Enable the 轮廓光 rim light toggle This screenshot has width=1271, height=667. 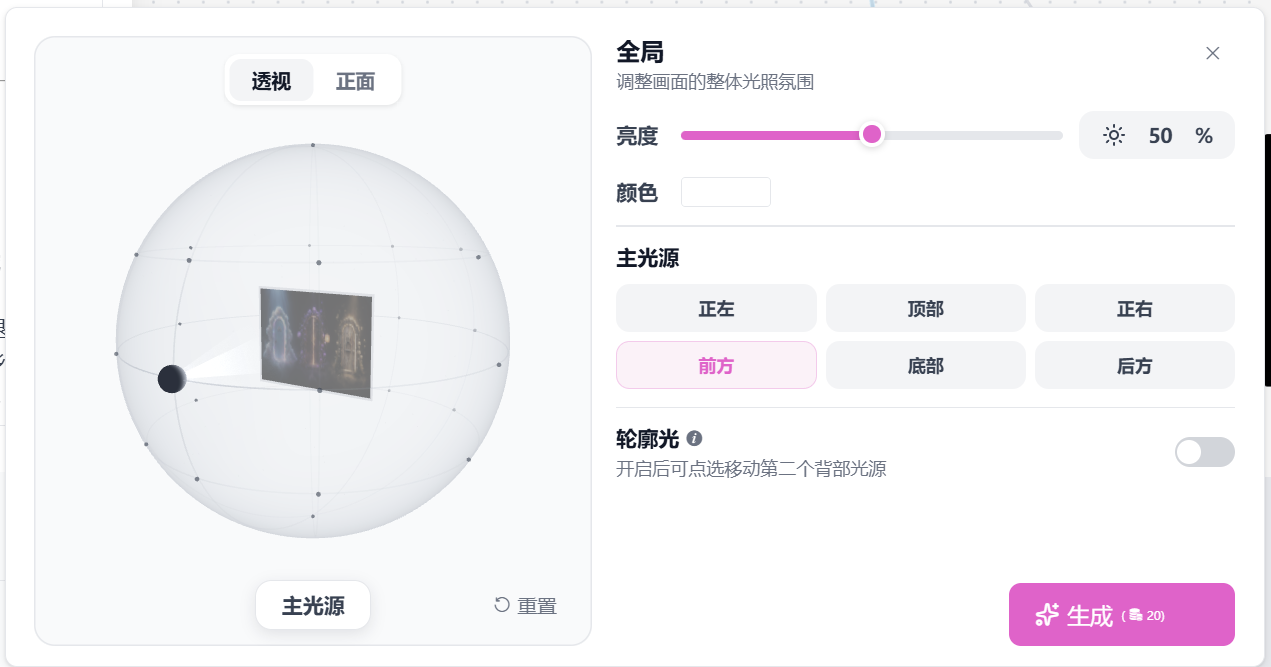tap(1205, 452)
